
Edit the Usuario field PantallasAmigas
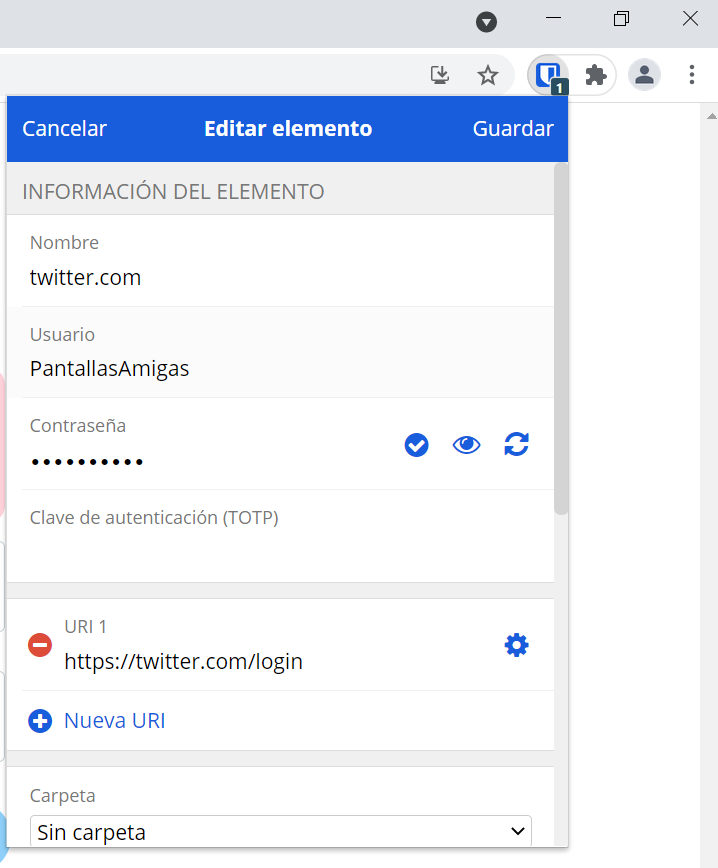coord(280,368)
